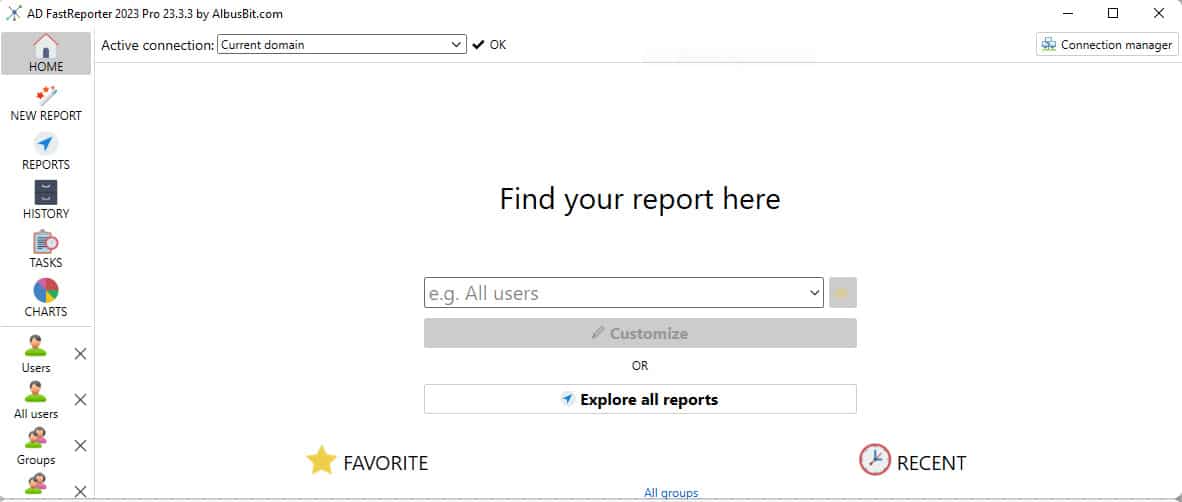Go to the HOME section
This screenshot has width=1182, height=502.
coord(46,54)
